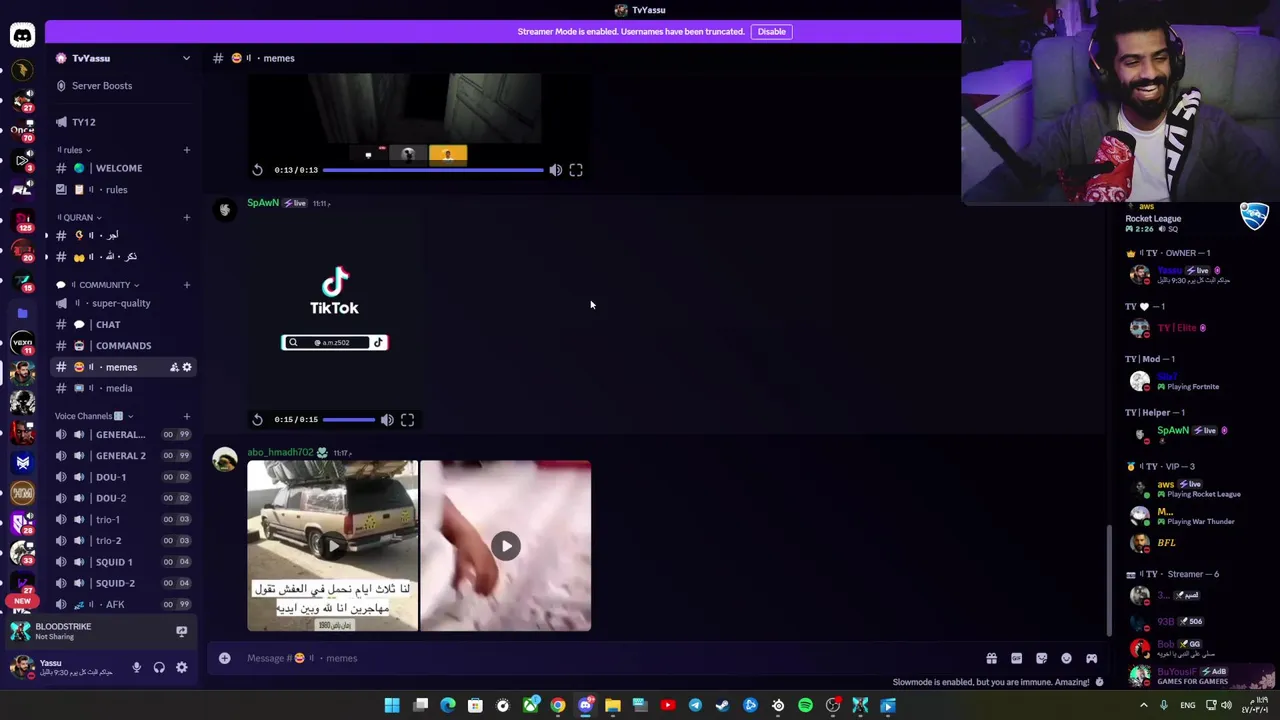This screenshot has width=1280, height=720.
Task: Open user settings gear for Yassu
Action: (x=182, y=667)
